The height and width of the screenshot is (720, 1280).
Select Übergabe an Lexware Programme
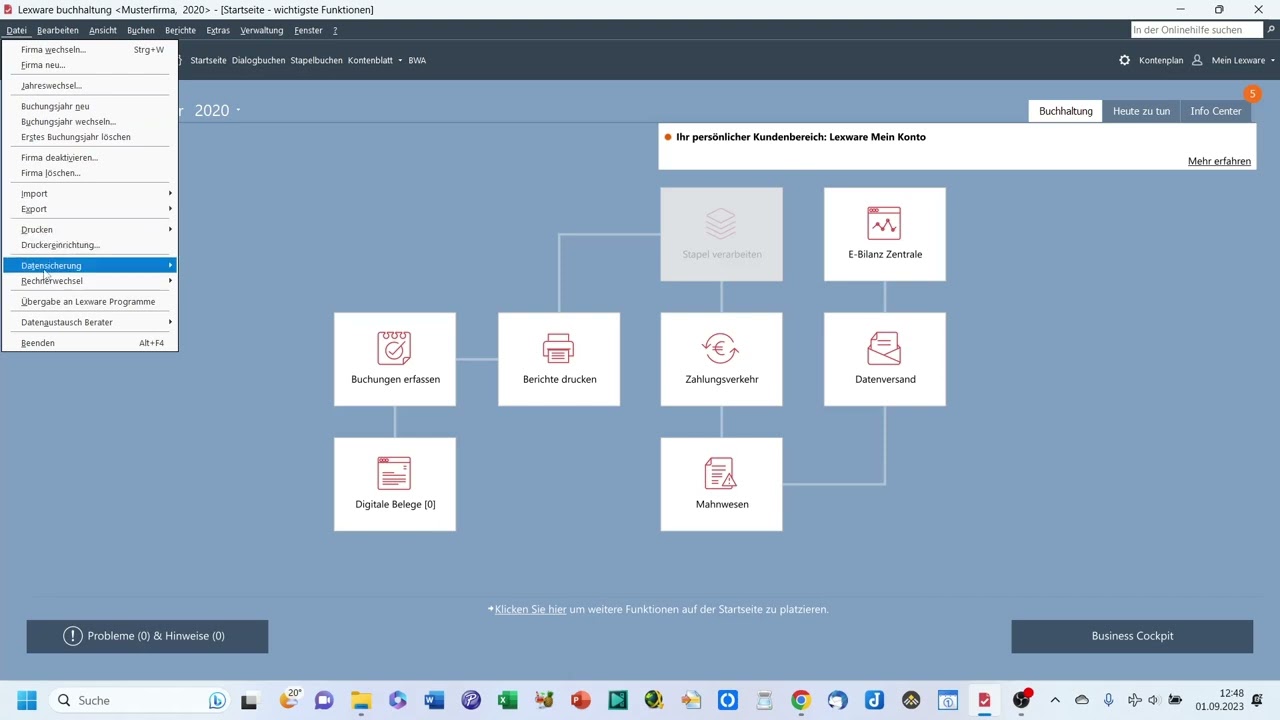point(90,301)
